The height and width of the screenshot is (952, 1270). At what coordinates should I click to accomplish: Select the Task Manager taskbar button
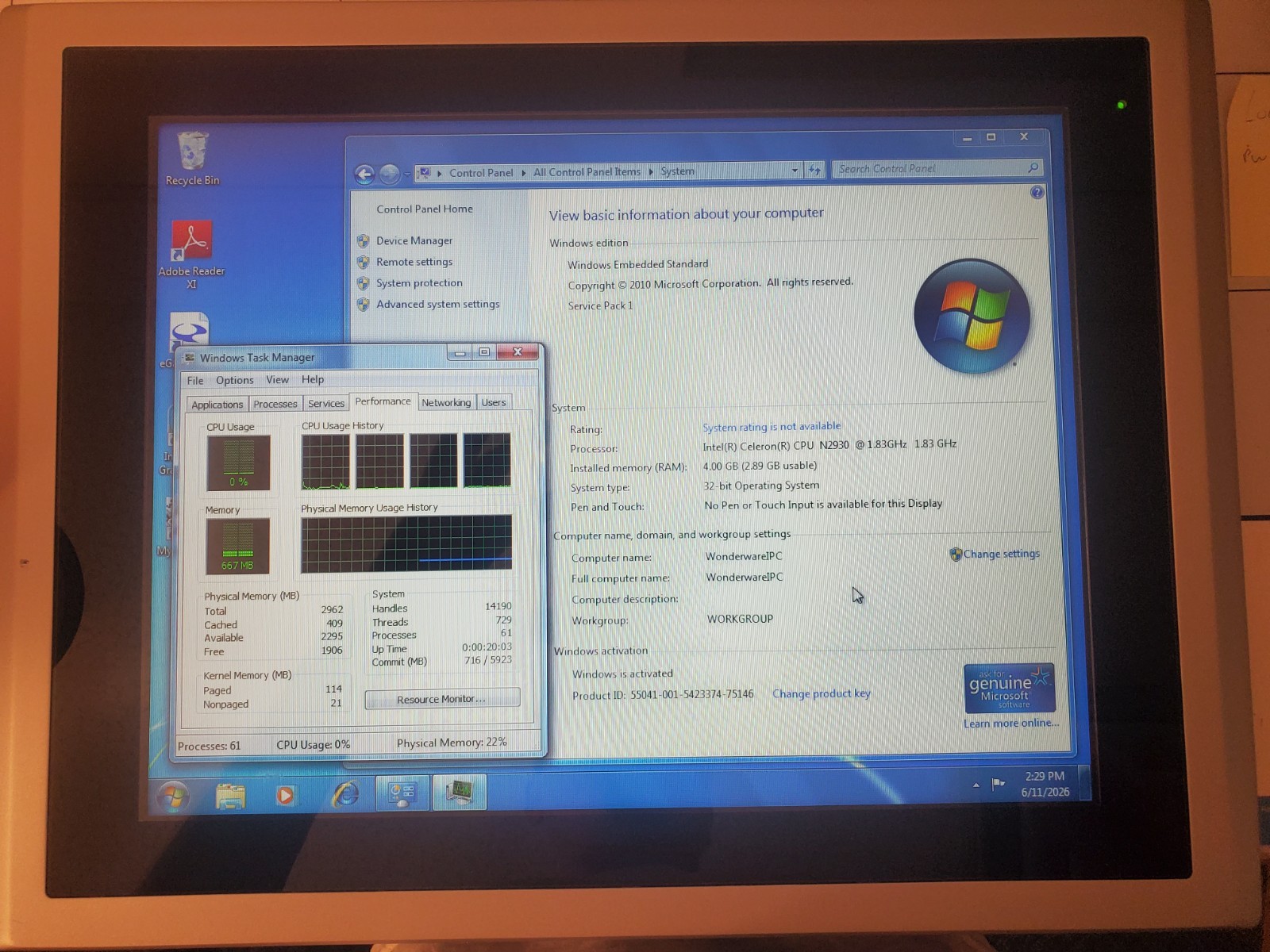pos(460,793)
